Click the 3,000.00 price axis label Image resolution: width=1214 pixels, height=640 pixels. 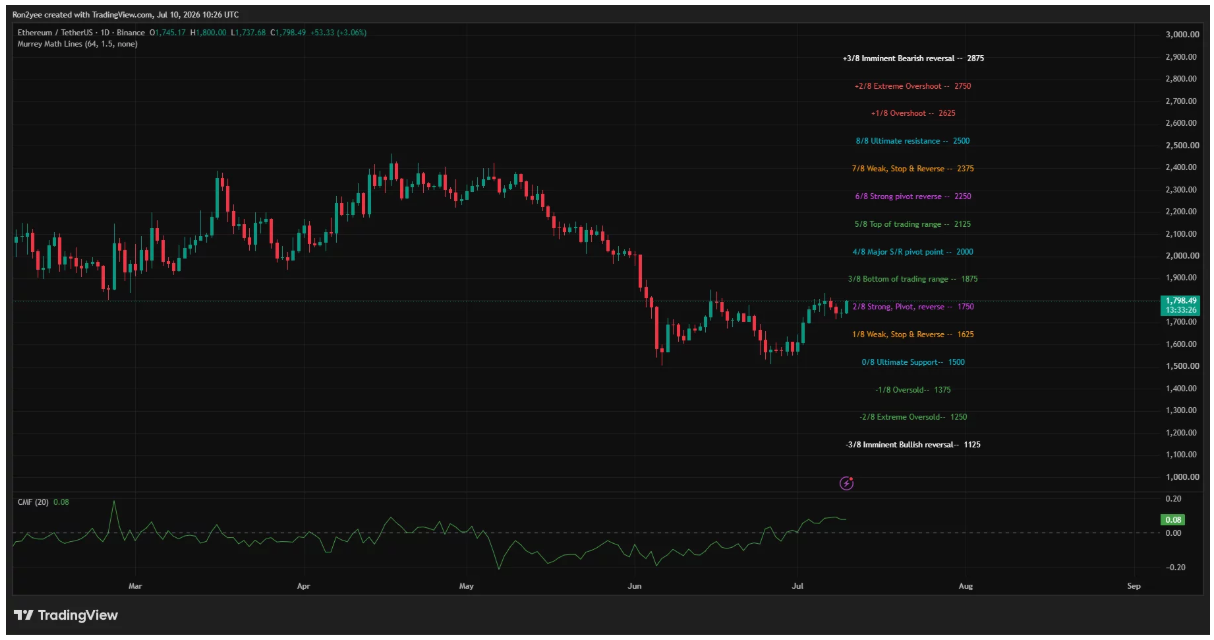coord(1181,35)
